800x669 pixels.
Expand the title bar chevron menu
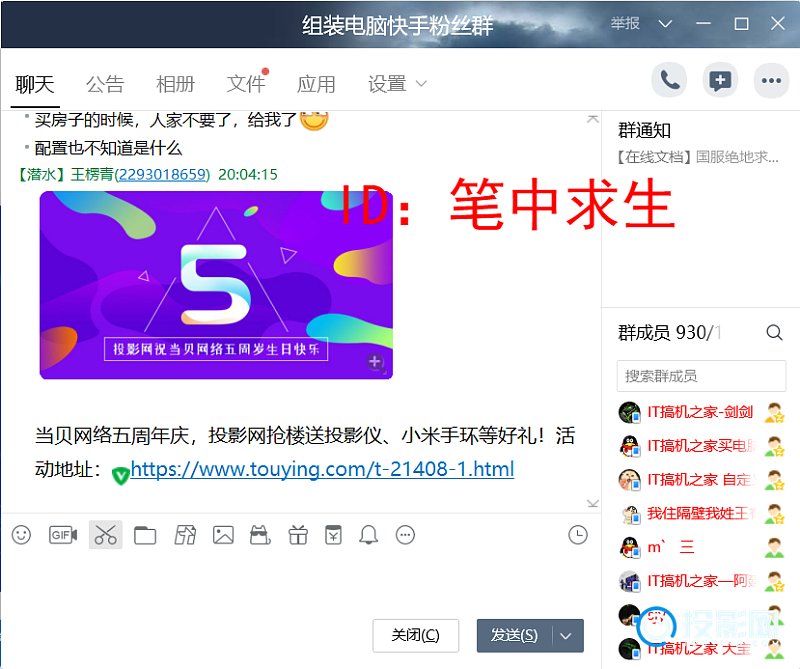(665, 24)
